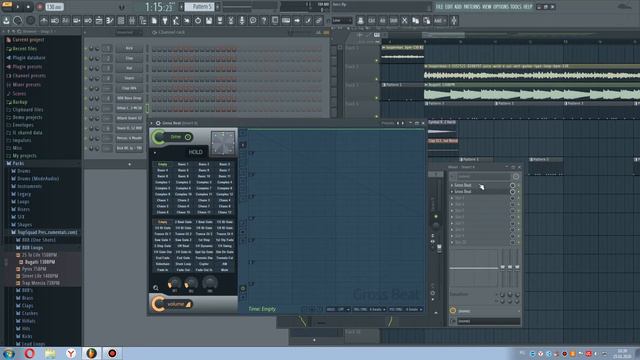This screenshot has width=640, height=360.
Task: Open mixer input routing dropdown at top
Action: tap(481, 177)
